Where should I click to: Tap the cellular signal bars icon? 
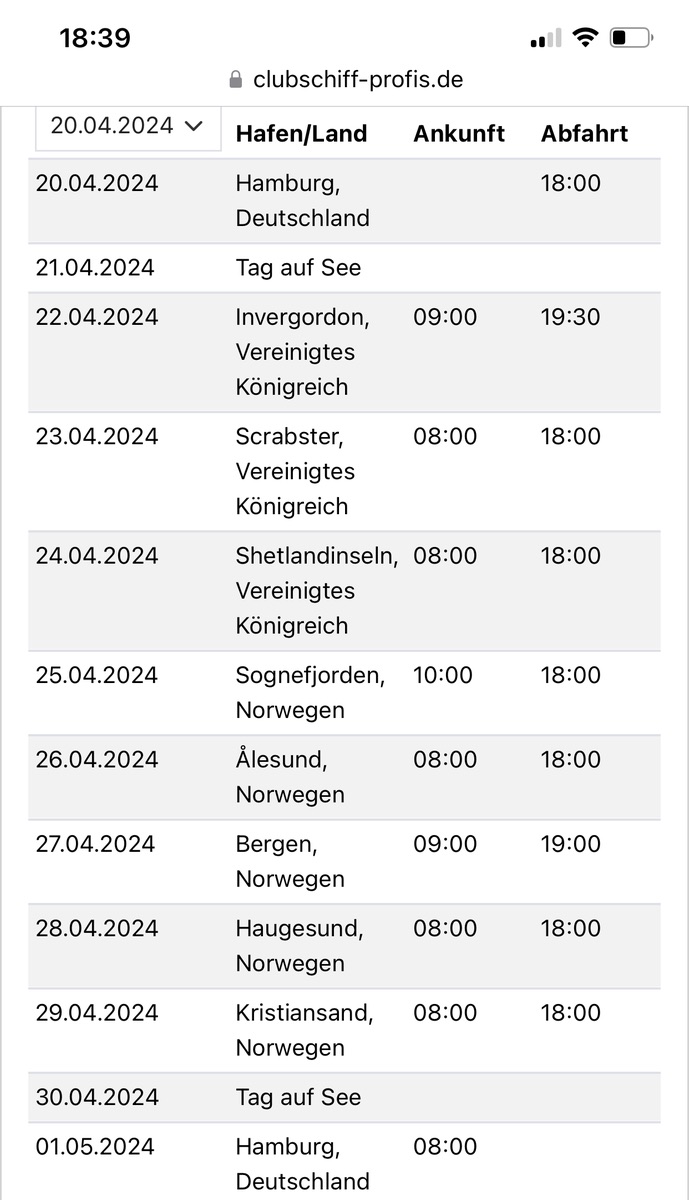[x=546, y=39]
